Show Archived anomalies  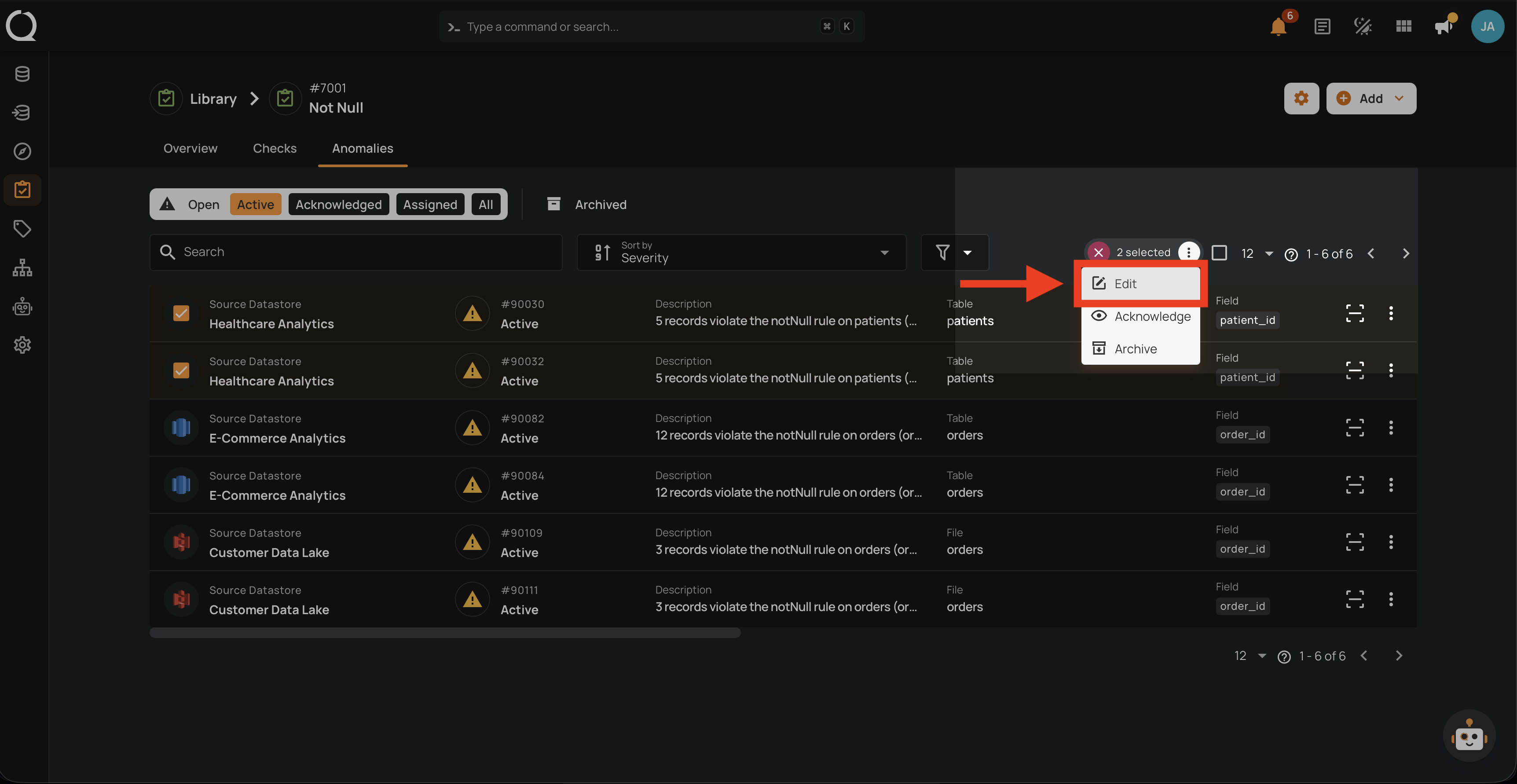pos(586,205)
